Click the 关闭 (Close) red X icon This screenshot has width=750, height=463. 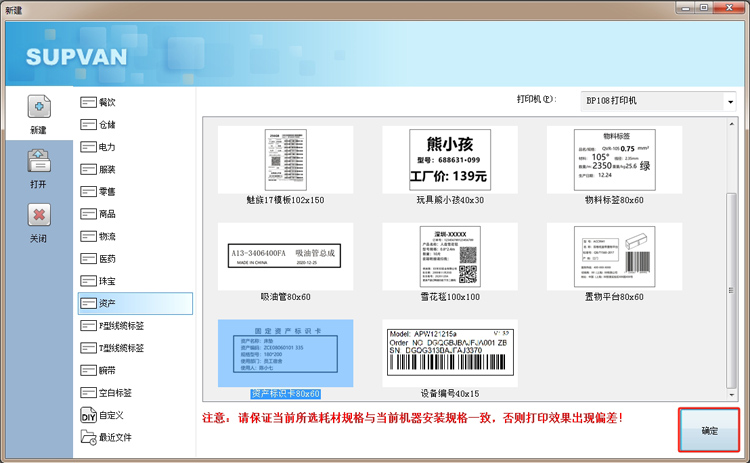point(38,216)
